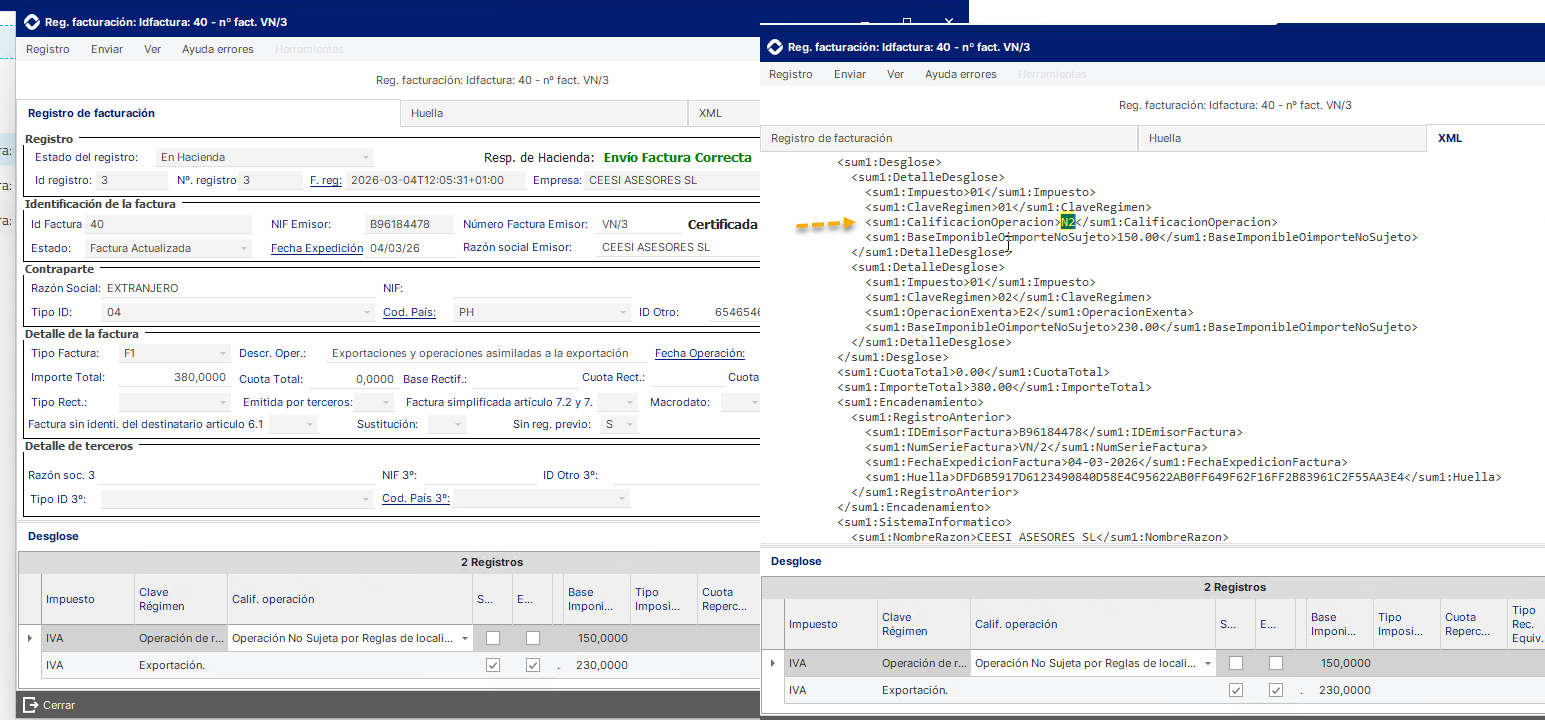Screen dimensions: 1545x720
Task: Select Registro de facturación tab in the right window
Action: (949, 138)
